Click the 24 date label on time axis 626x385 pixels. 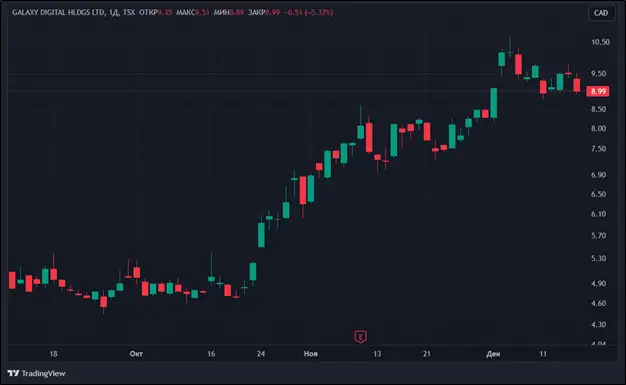coord(261,354)
